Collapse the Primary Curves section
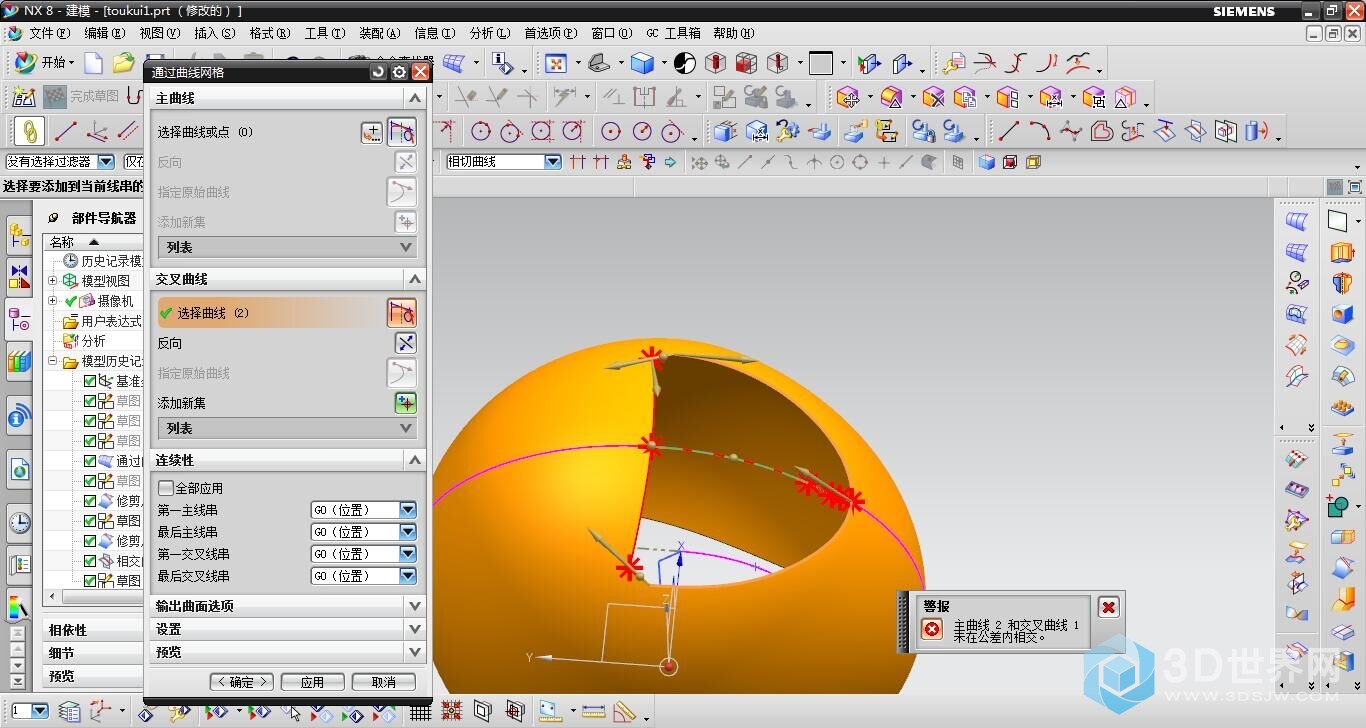Viewport: 1366px width, 728px height. 416,98
